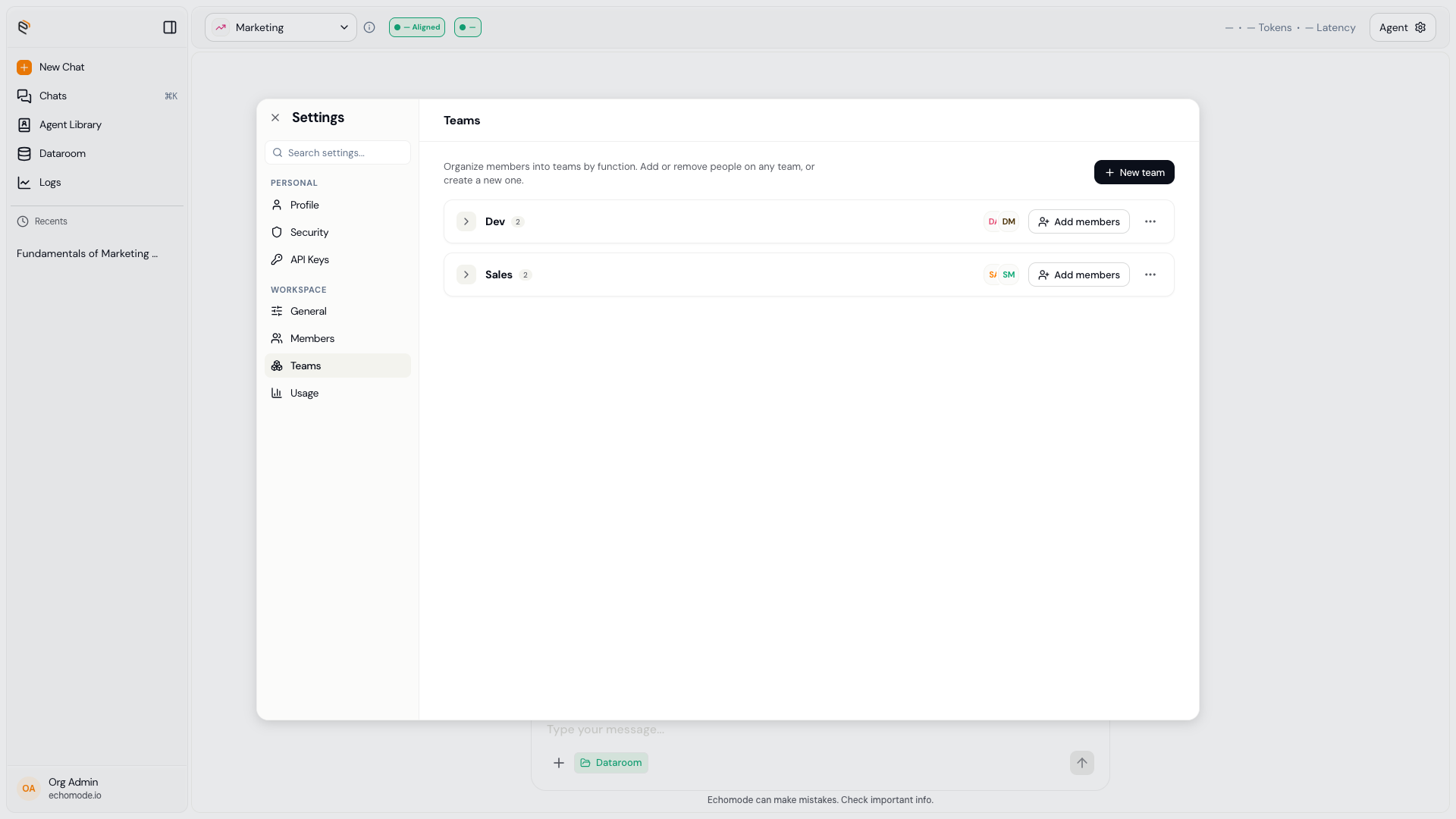Screen dimensions: 1456x819
Task: Click the Type your message input
Action: tap(820, 730)
